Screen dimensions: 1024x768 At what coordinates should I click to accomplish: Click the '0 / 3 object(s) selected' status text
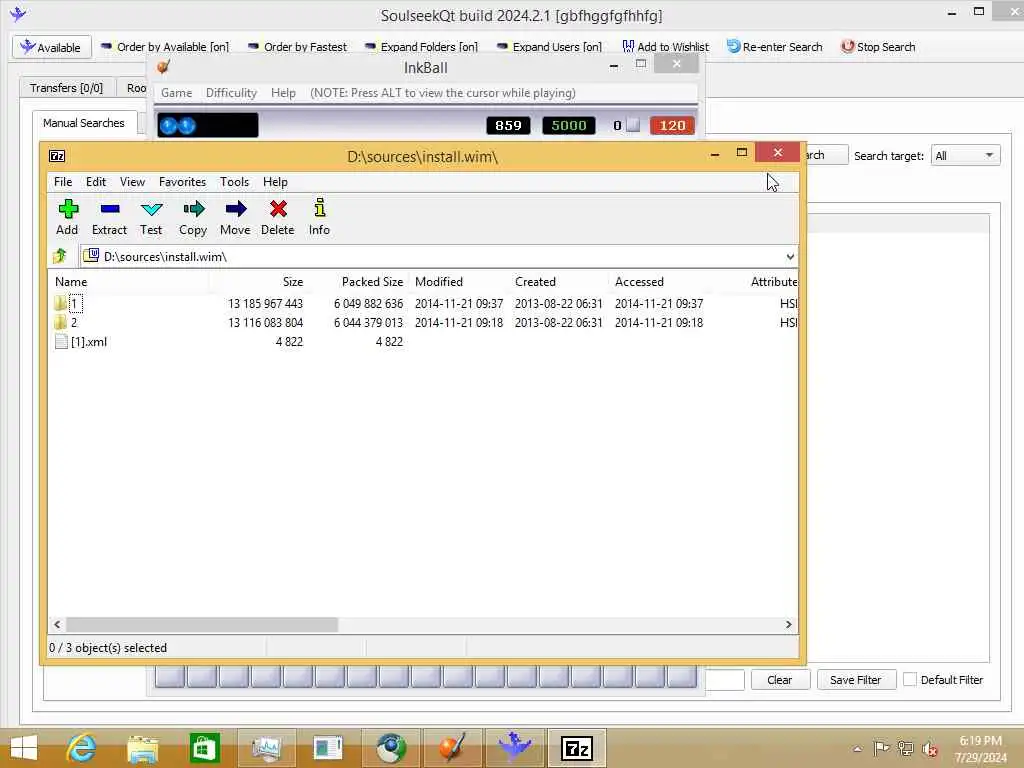[x=108, y=648]
